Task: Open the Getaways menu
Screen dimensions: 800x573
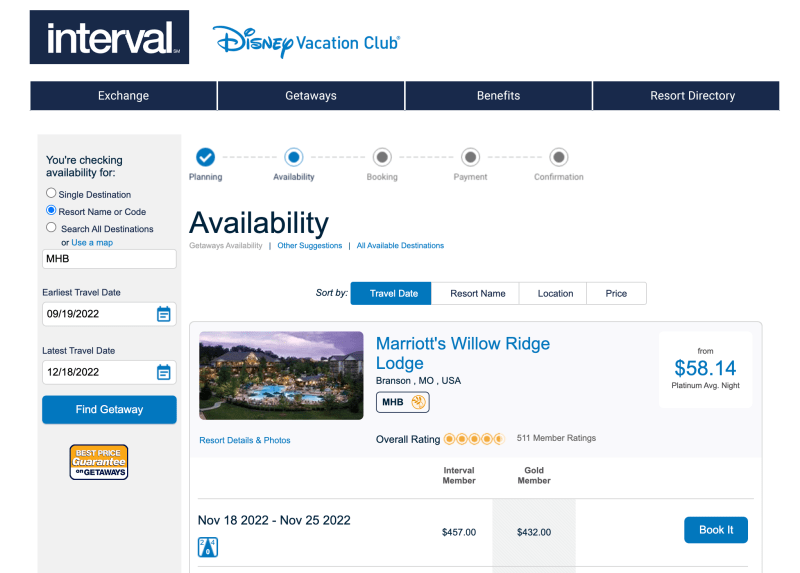Action: click(x=311, y=95)
